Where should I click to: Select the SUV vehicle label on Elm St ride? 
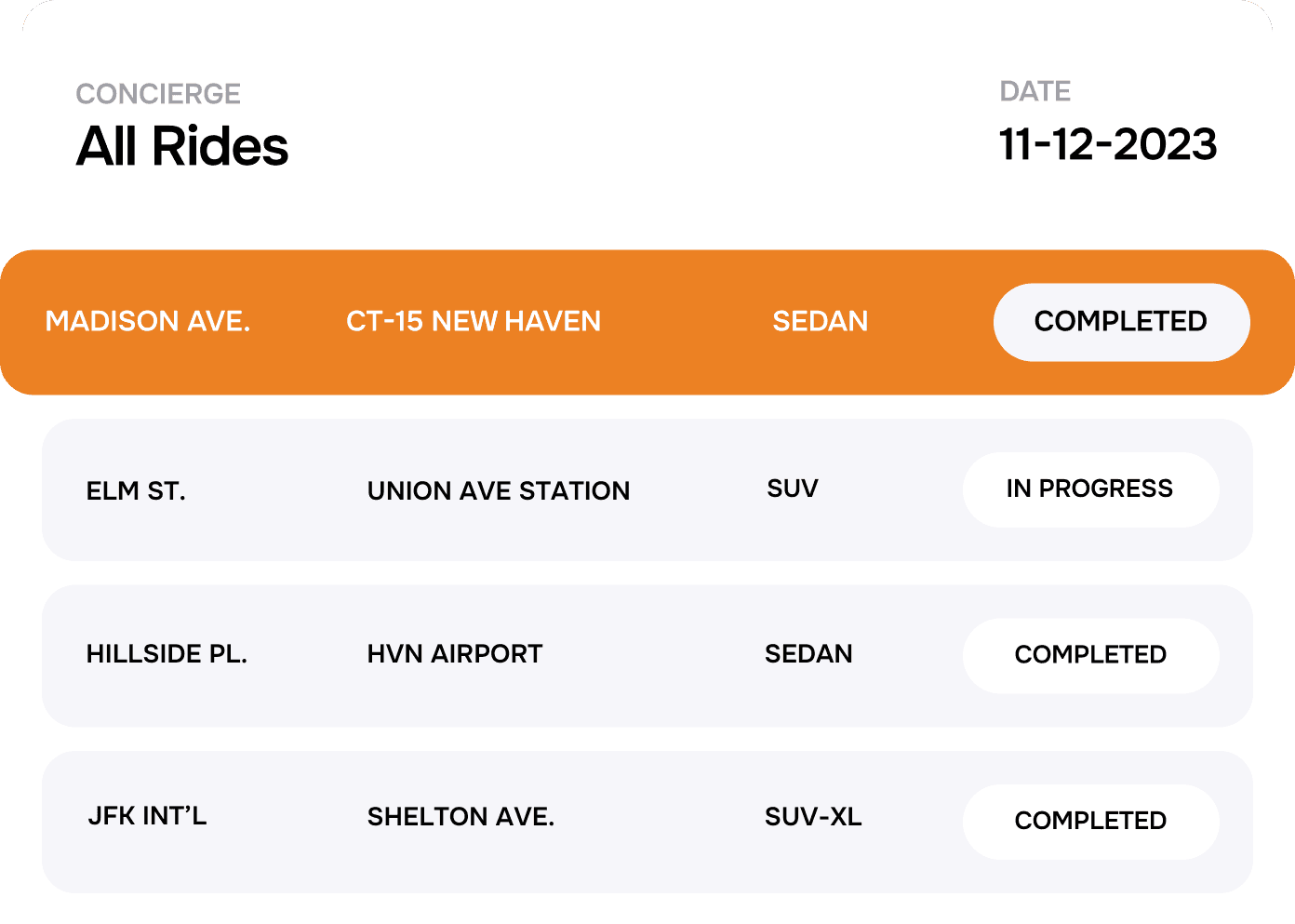(792, 489)
